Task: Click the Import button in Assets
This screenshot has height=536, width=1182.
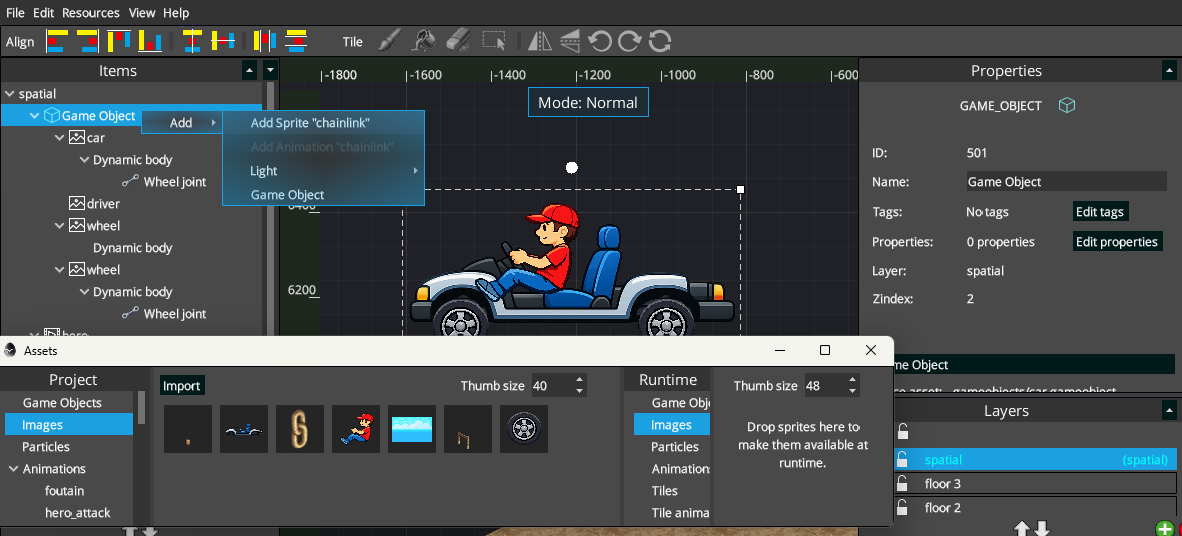Action: tap(182, 386)
